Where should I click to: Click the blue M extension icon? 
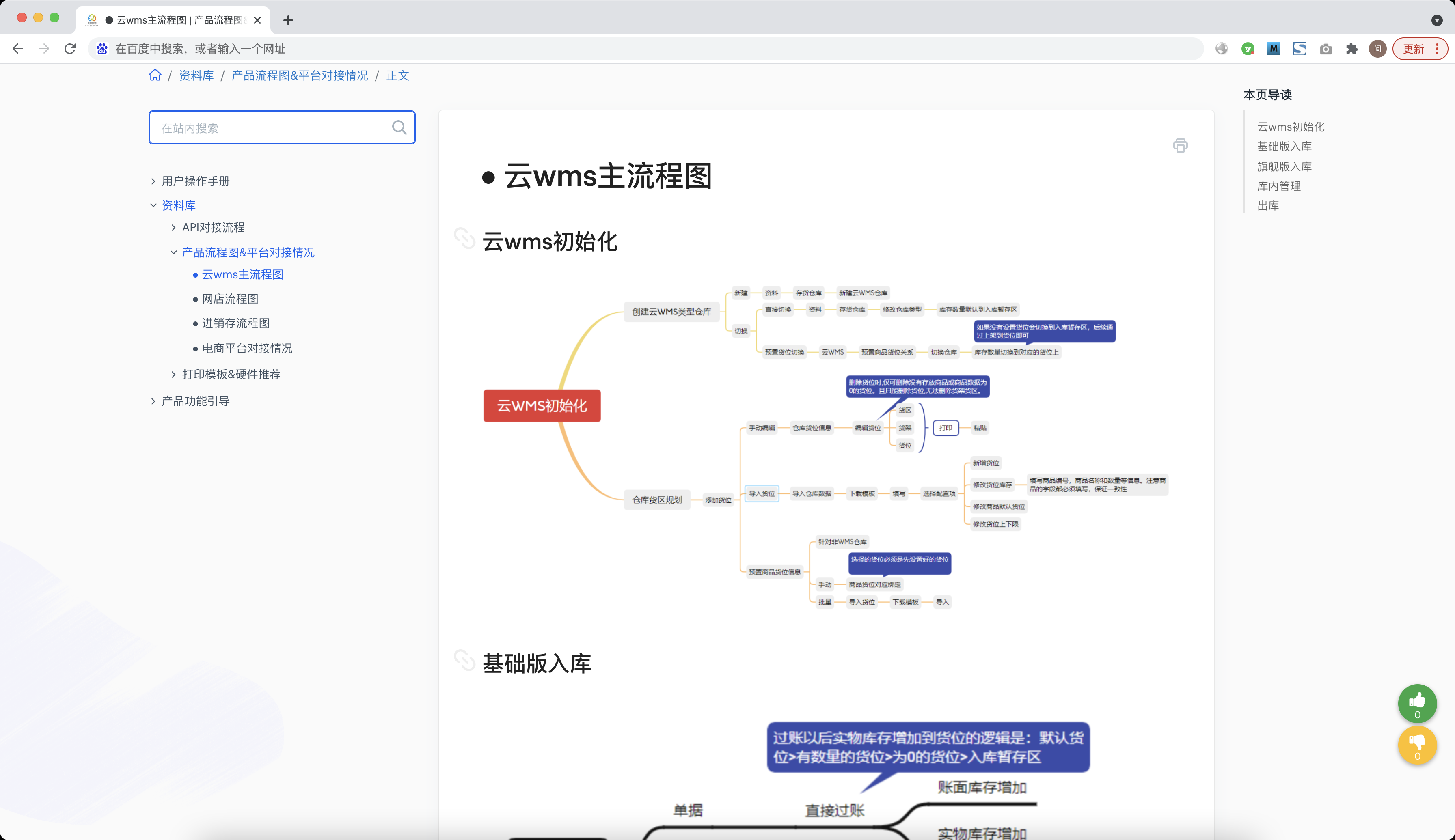(x=1274, y=49)
